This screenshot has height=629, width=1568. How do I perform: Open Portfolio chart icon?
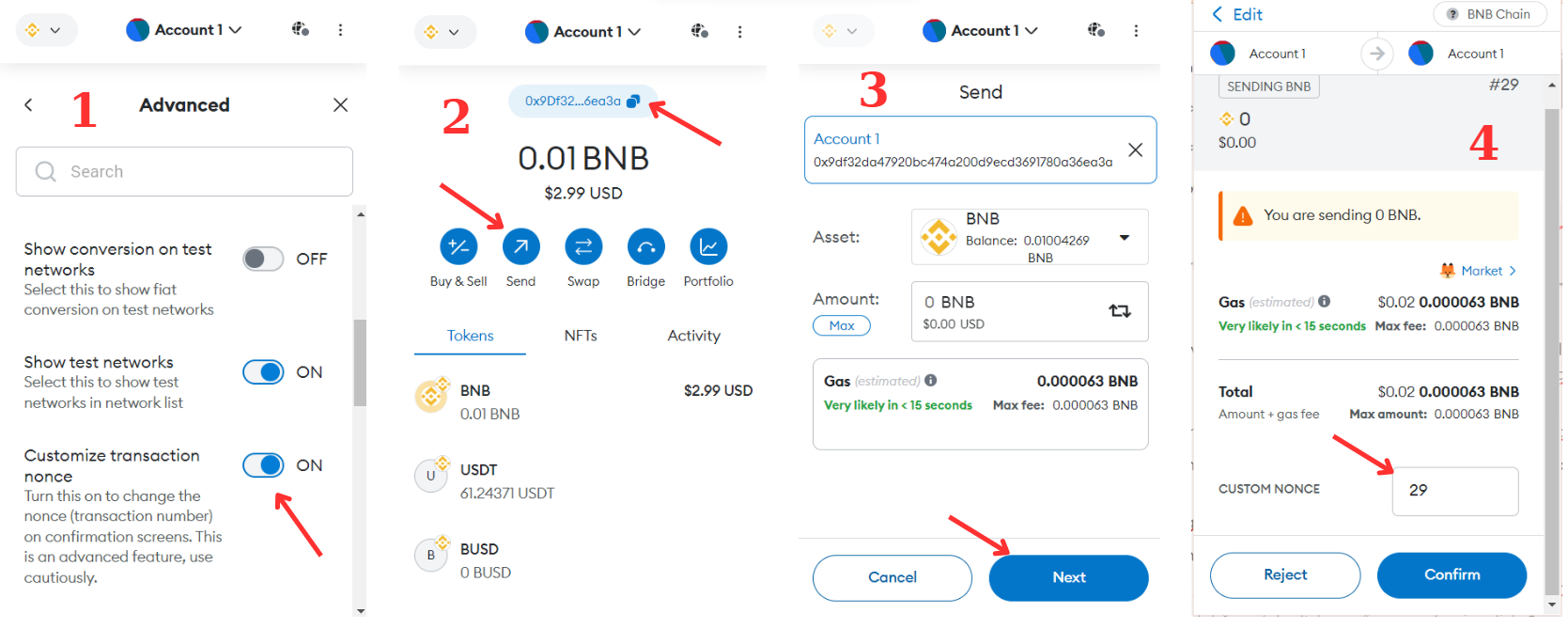(x=708, y=246)
